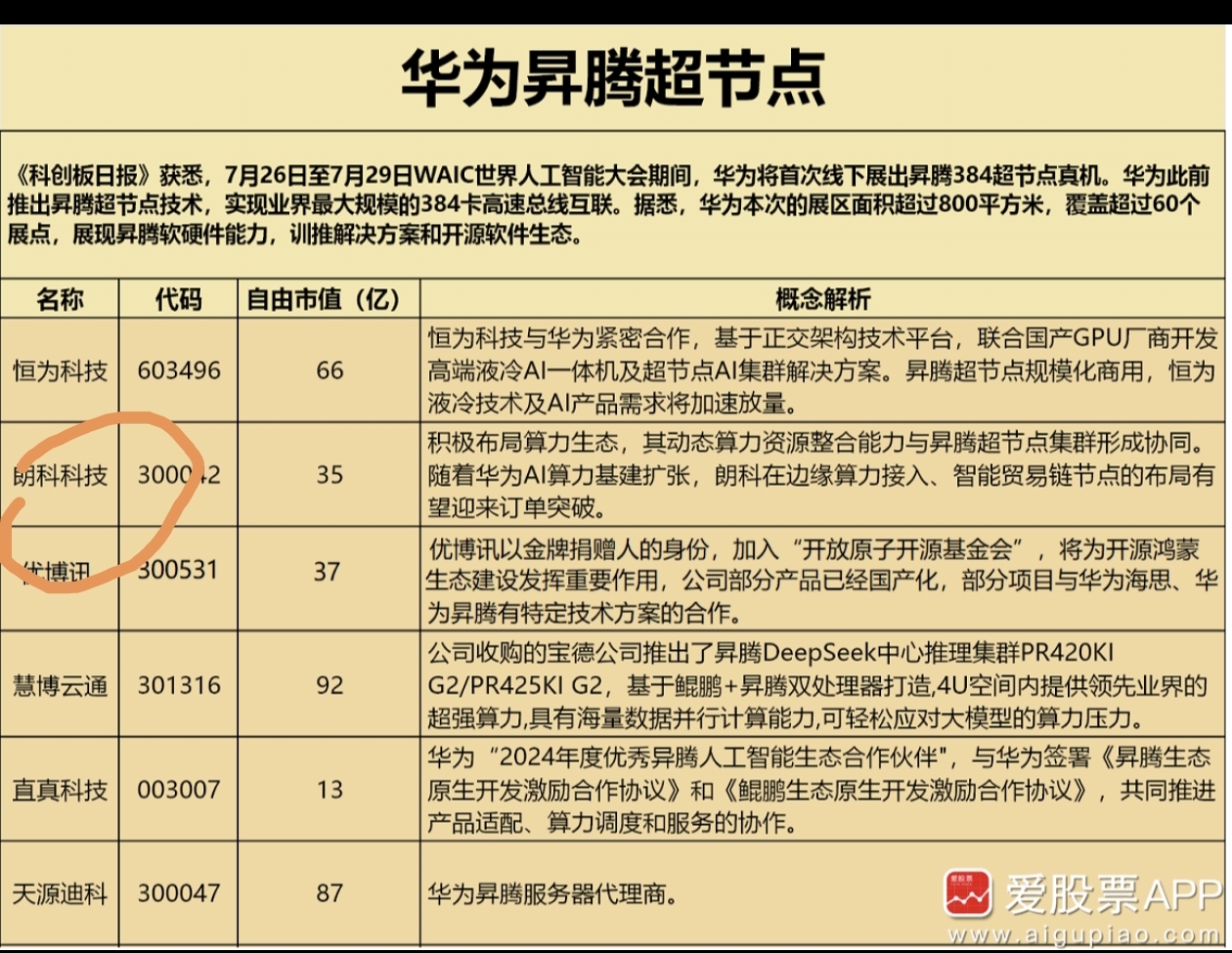Click market value 35 for 朗科科技

click(x=330, y=475)
